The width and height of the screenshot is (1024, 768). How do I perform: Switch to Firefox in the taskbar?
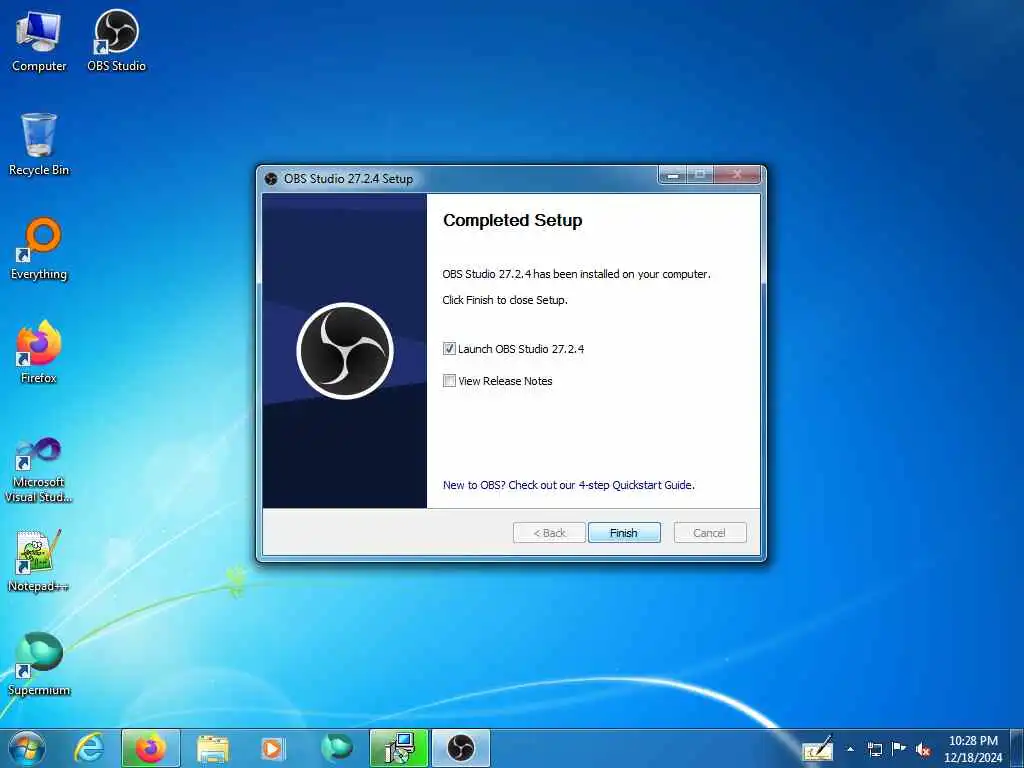[x=151, y=748]
